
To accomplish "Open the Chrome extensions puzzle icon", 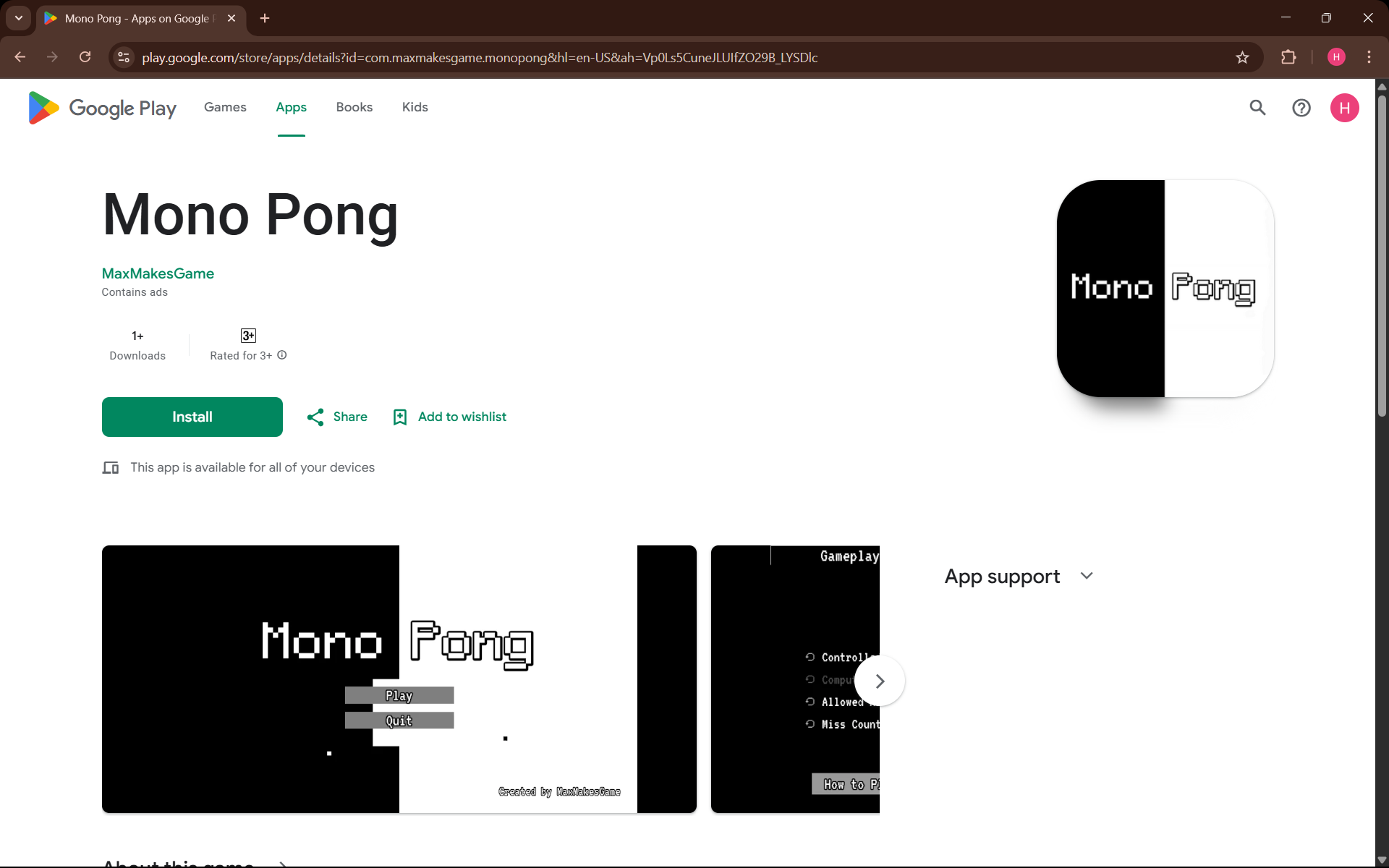I will [1288, 57].
